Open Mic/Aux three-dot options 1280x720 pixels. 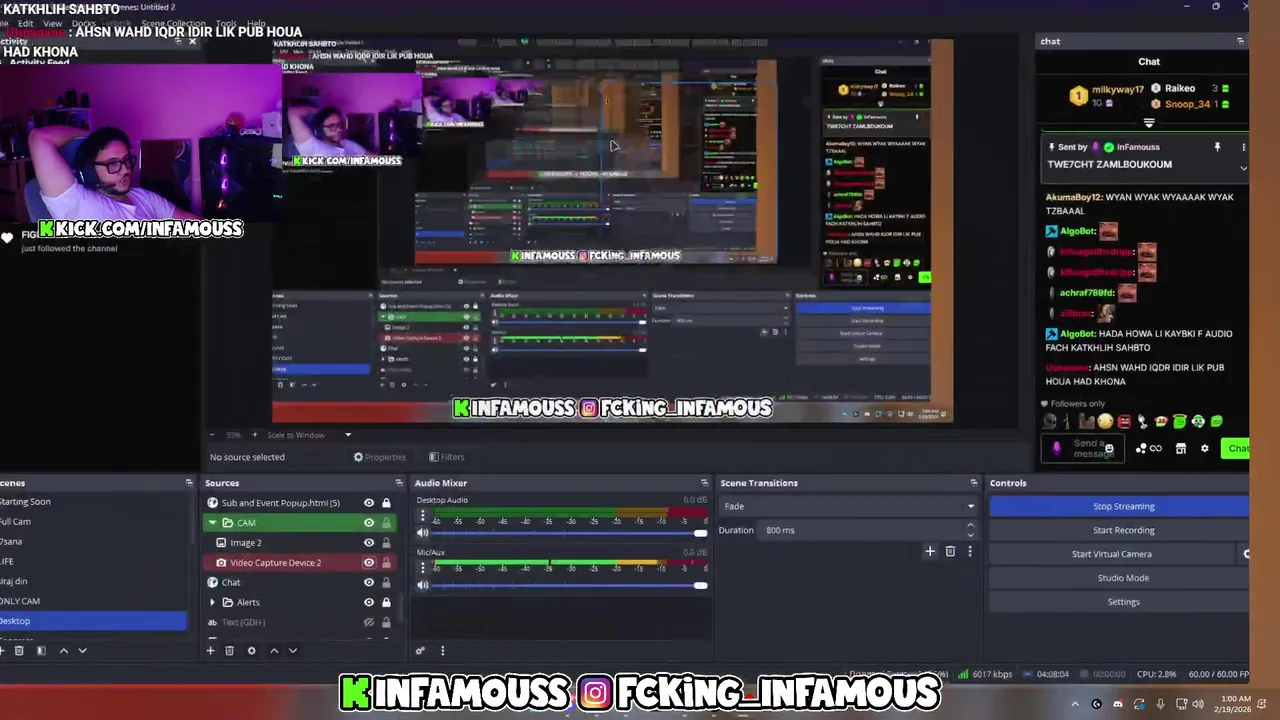[422, 568]
